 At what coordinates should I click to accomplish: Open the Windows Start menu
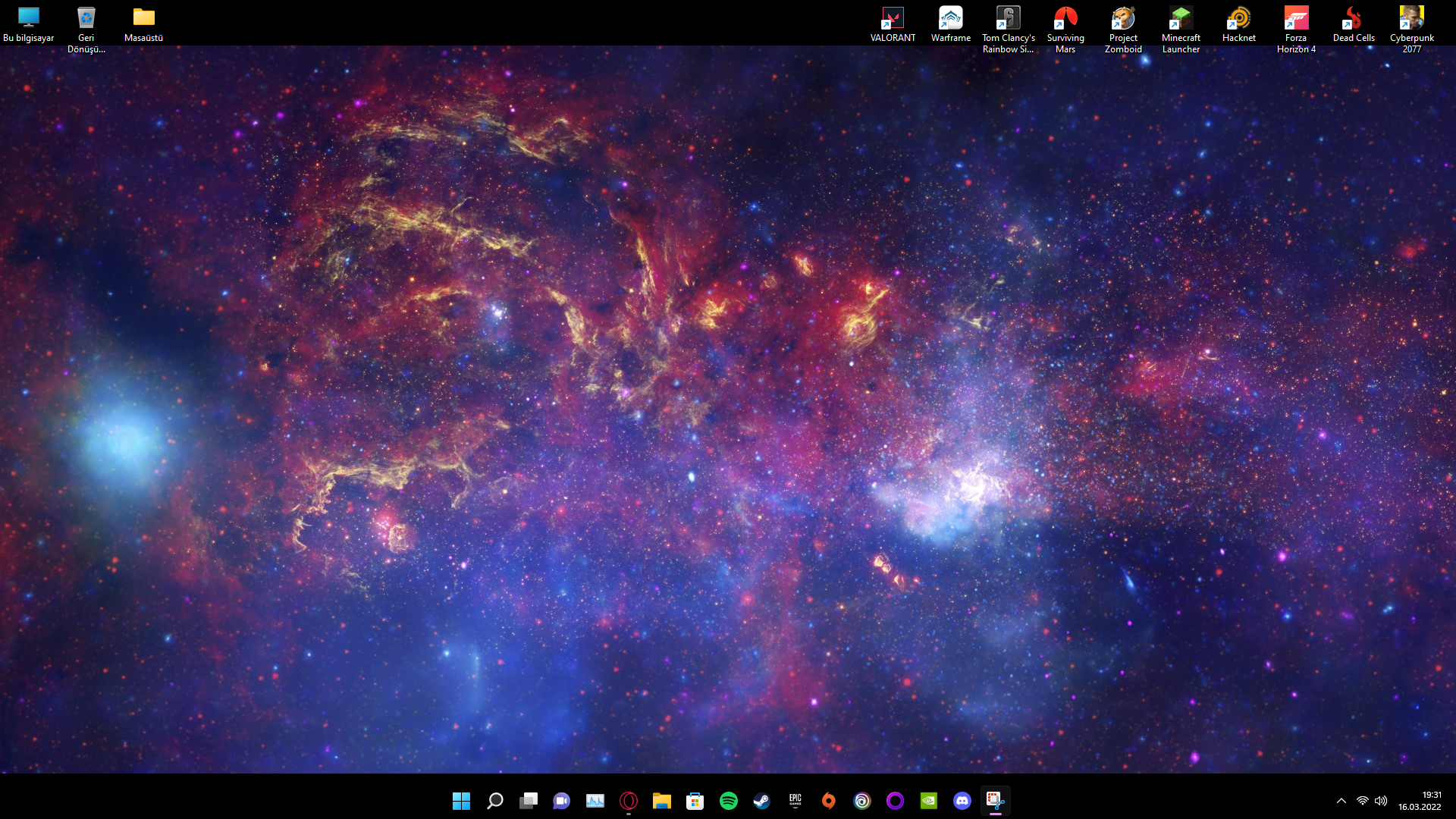(461, 801)
